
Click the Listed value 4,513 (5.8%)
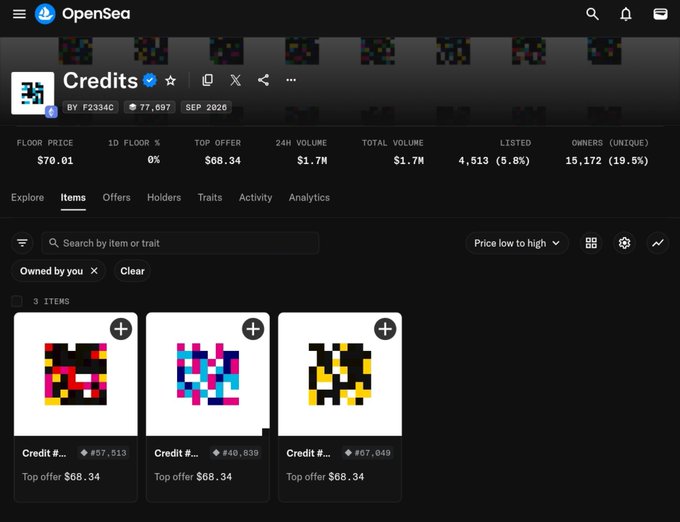[494, 161]
